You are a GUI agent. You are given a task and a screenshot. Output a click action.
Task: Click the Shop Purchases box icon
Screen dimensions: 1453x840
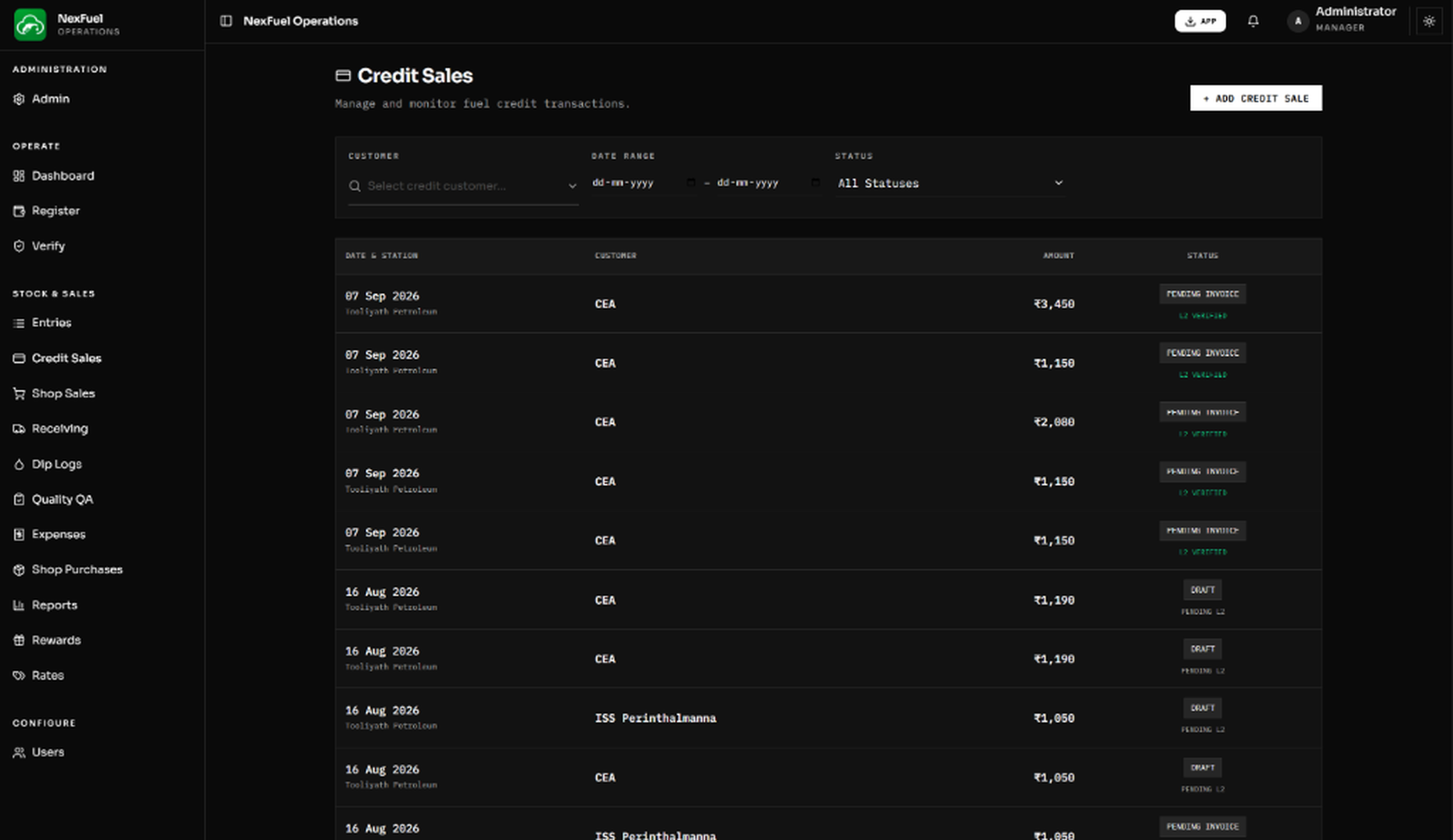pyautogui.click(x=19, y=570)
